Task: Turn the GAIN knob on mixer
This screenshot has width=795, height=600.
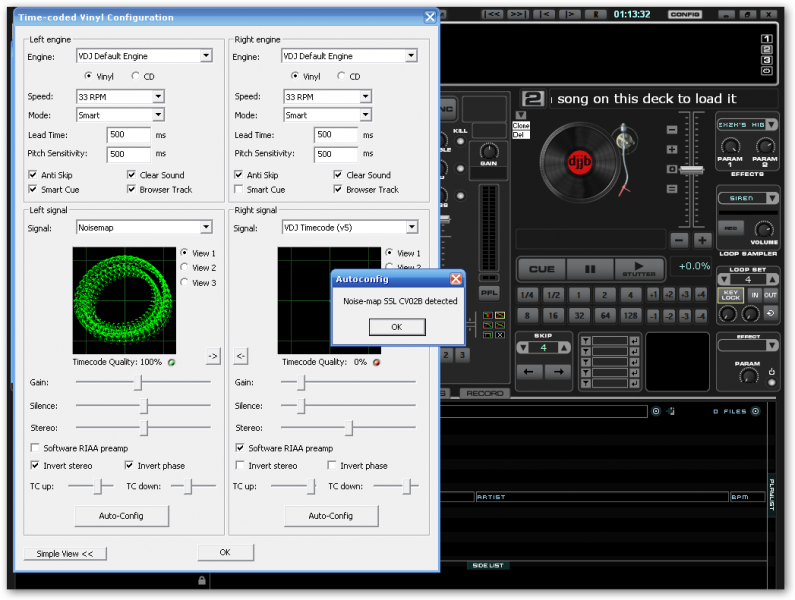Action: pyautogui.click(x=489, y=151)
